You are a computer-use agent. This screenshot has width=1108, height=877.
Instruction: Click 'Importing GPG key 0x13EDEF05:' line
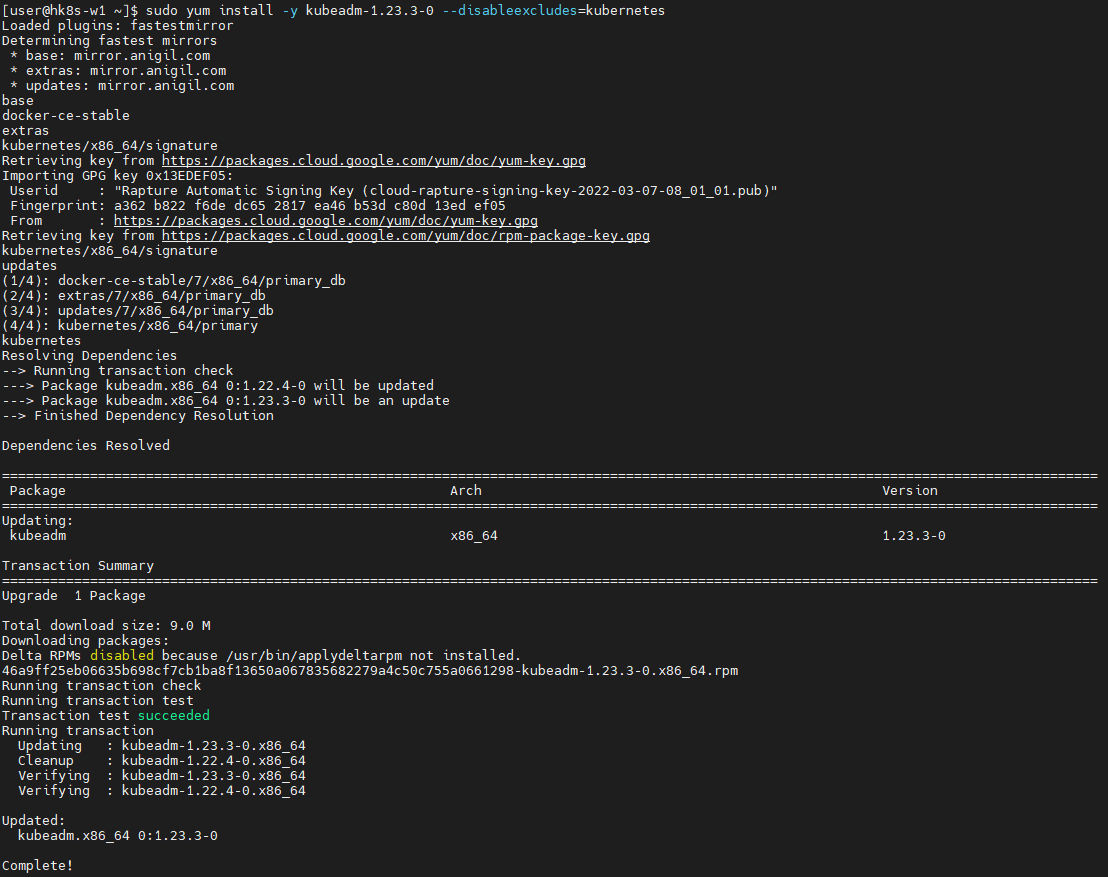click(x=117, y=175)
